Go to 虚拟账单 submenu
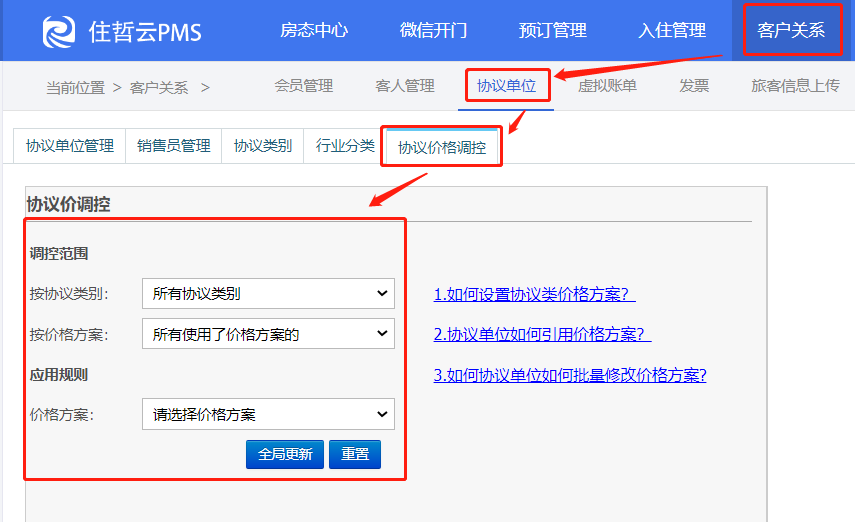 point(607,86)
